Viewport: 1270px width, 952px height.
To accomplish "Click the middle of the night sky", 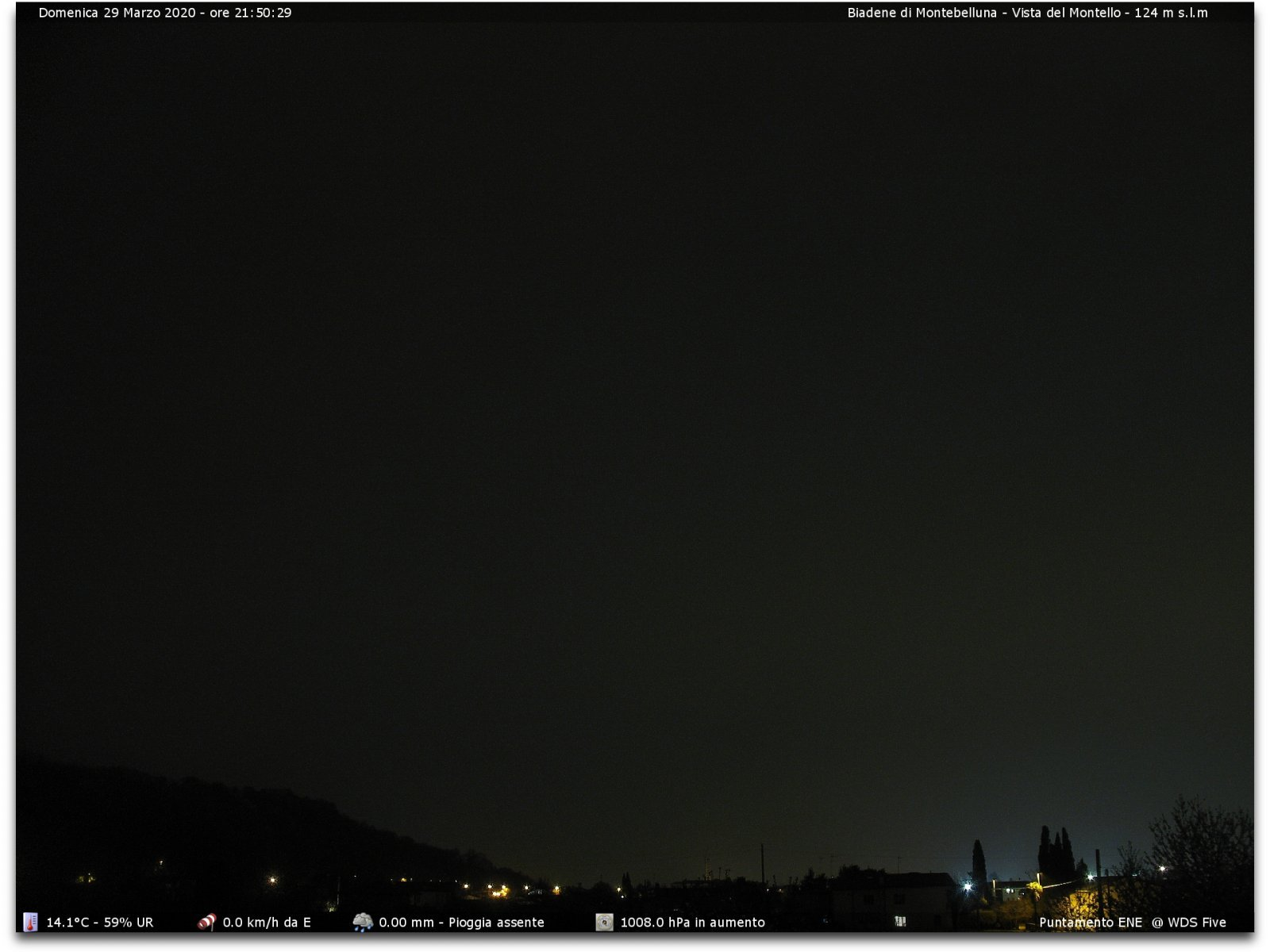I will [635, 397].
